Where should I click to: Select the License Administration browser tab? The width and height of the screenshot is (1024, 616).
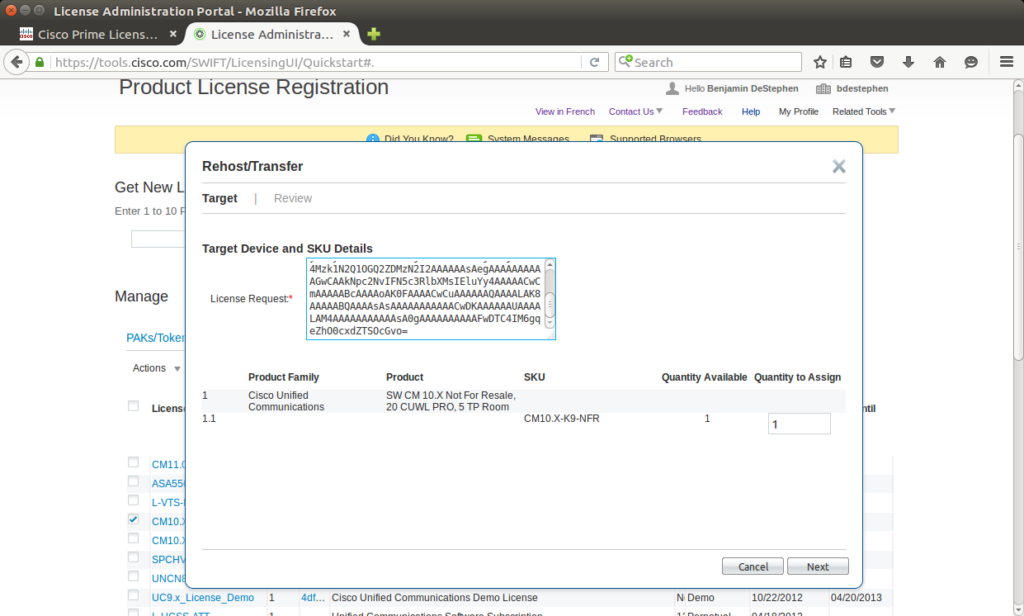click(272, 34)
